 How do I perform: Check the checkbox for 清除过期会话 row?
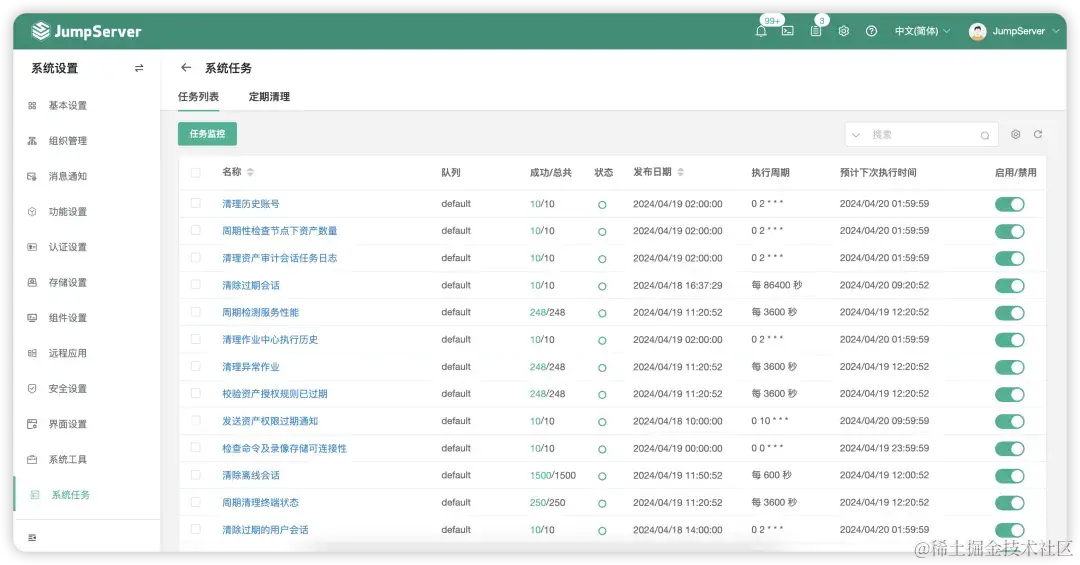point(196,285)
